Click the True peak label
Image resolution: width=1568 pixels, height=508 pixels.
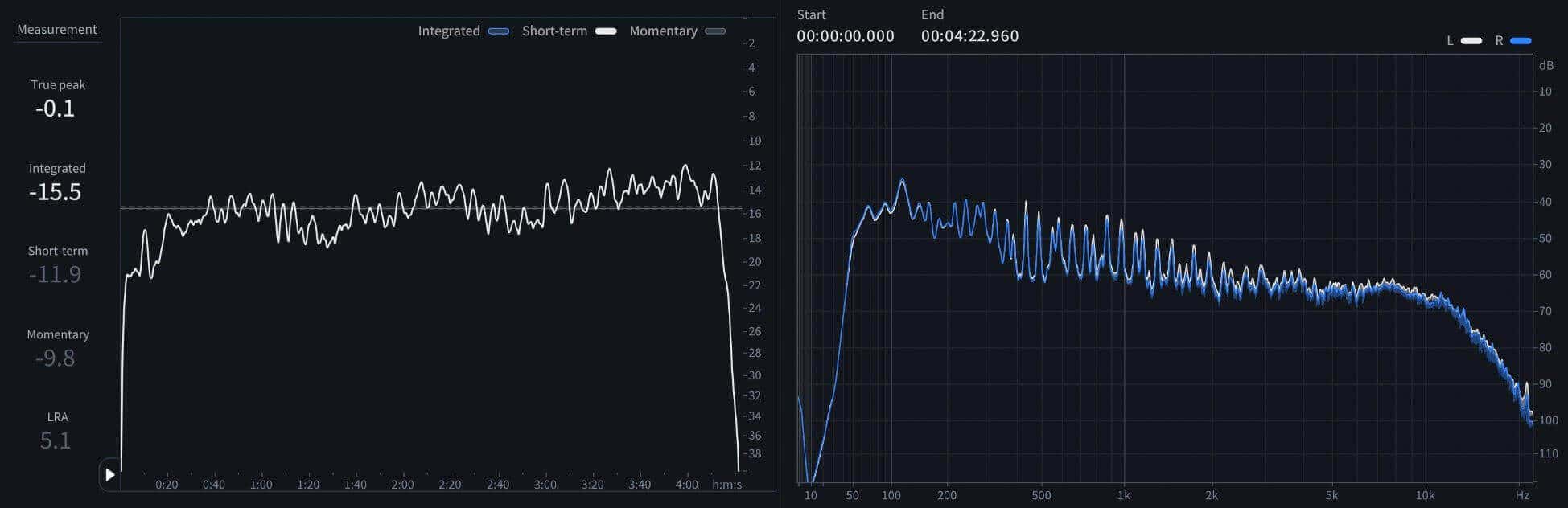coord(58,84)
